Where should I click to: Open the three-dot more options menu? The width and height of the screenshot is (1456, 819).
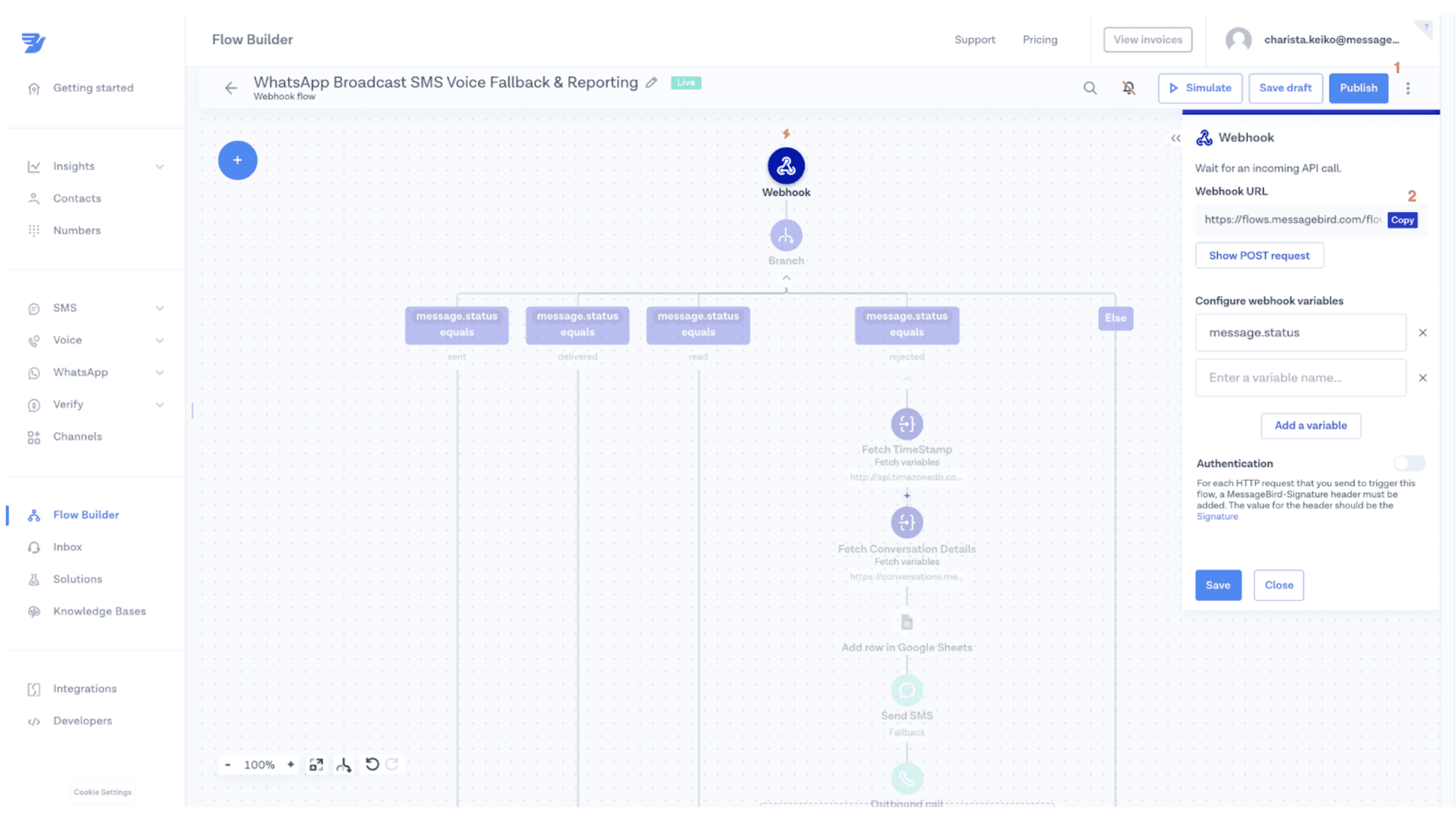(x=1408, y=88)
